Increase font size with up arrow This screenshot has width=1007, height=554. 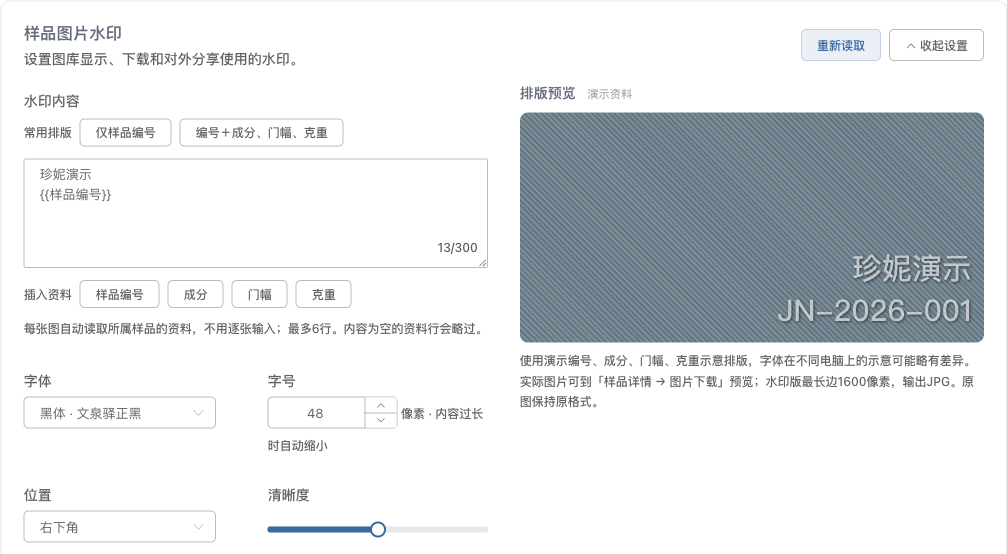(x=381, y=405)
